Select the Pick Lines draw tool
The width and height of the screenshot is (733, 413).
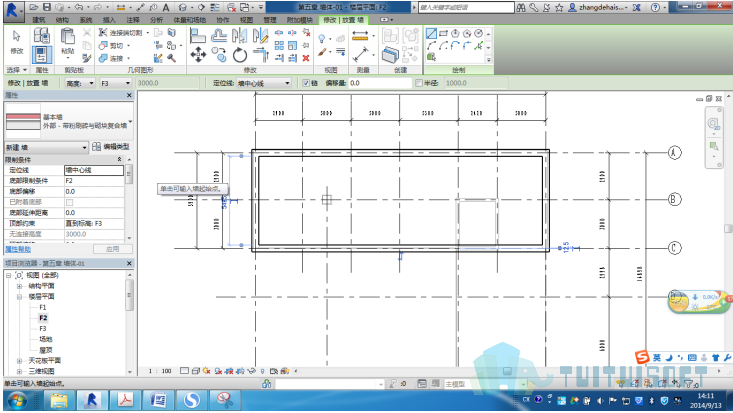tap(478, 46)
